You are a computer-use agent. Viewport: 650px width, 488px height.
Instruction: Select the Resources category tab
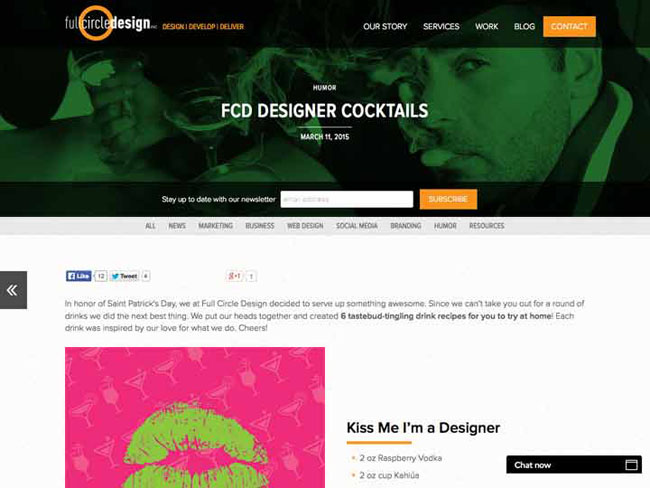[x=487, y=226]
